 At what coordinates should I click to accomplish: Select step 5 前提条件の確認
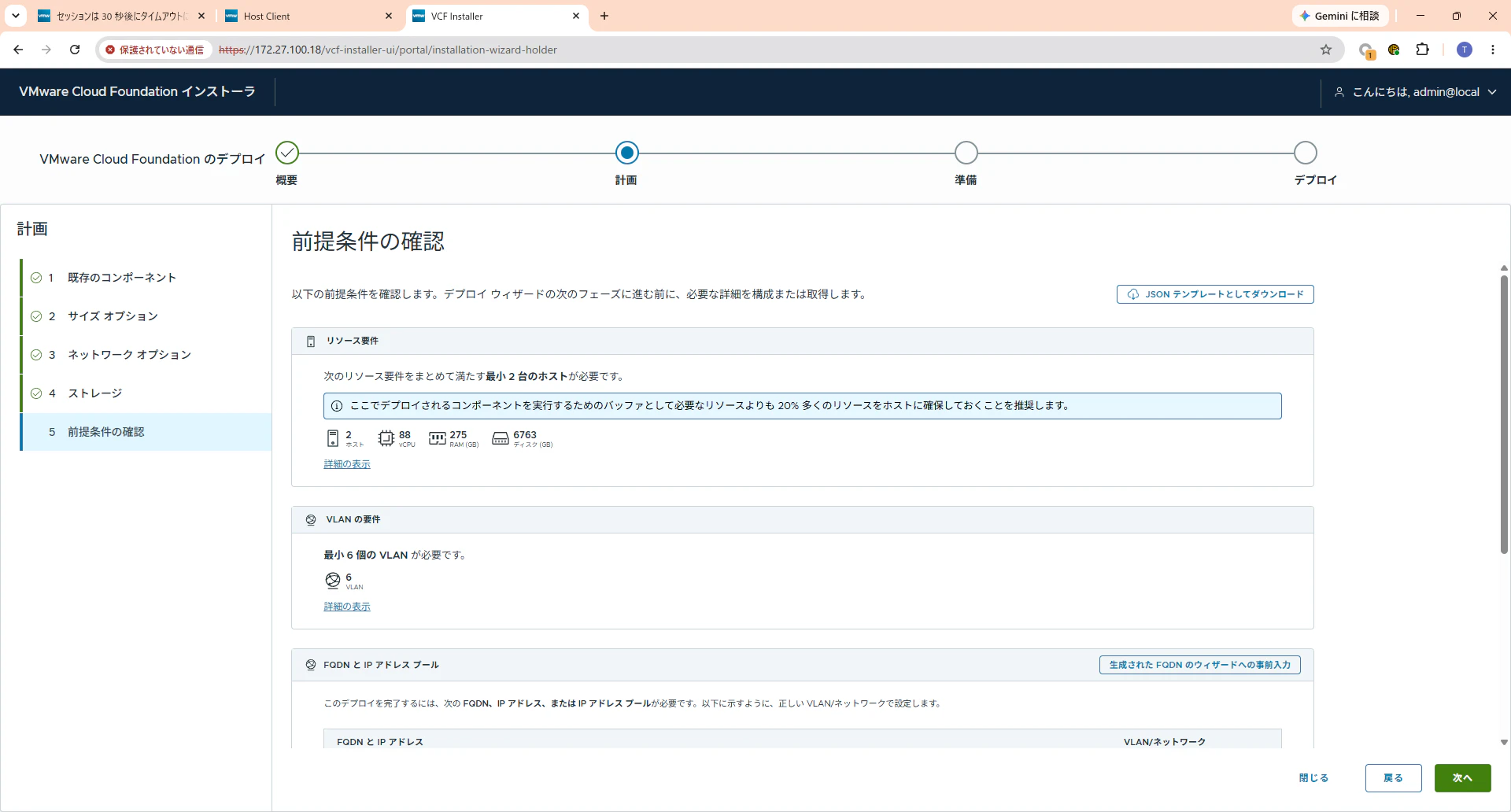coord(146,432)
